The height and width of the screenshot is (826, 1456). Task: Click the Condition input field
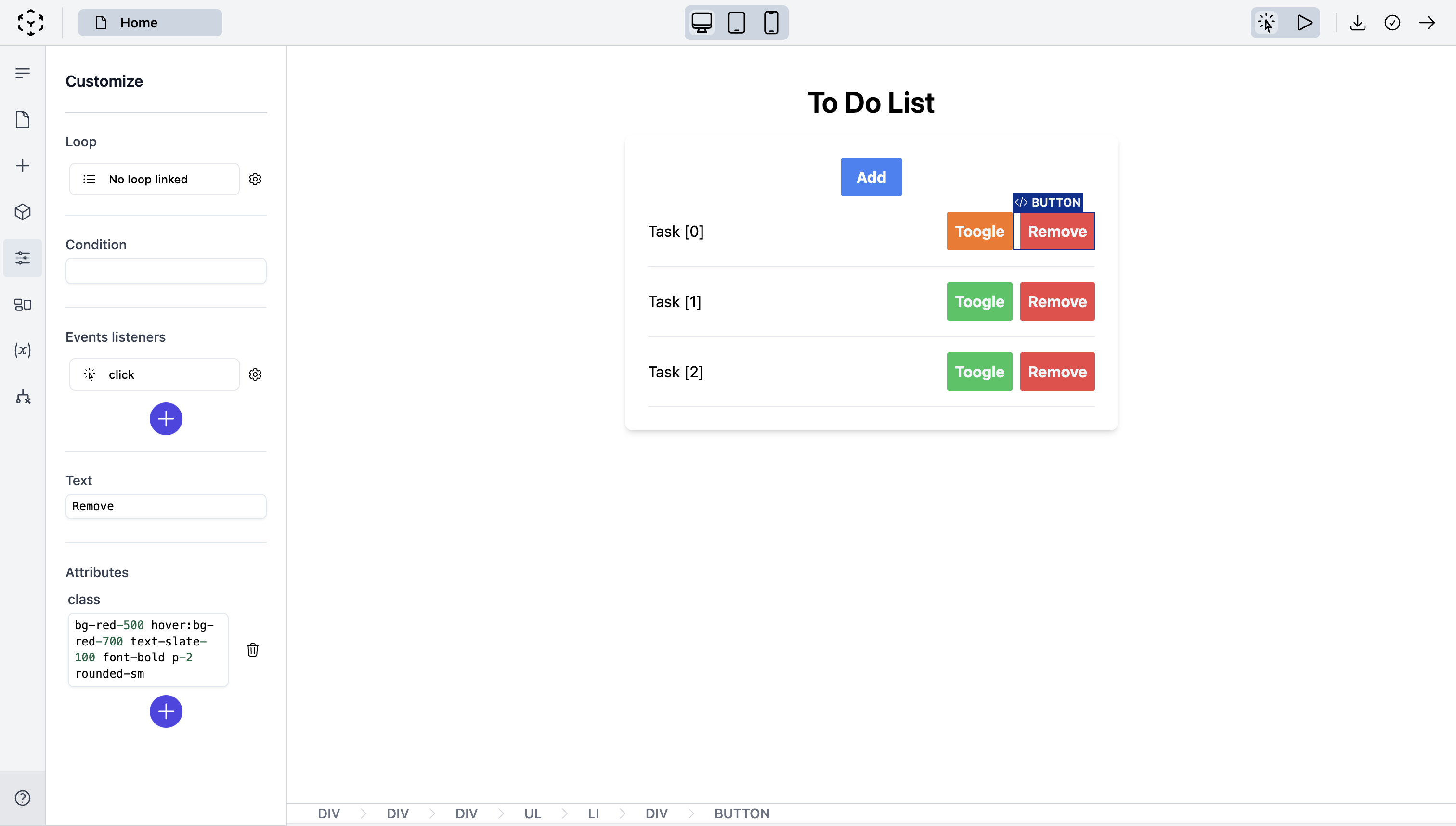pyautogui.click(x=166, y=271)
